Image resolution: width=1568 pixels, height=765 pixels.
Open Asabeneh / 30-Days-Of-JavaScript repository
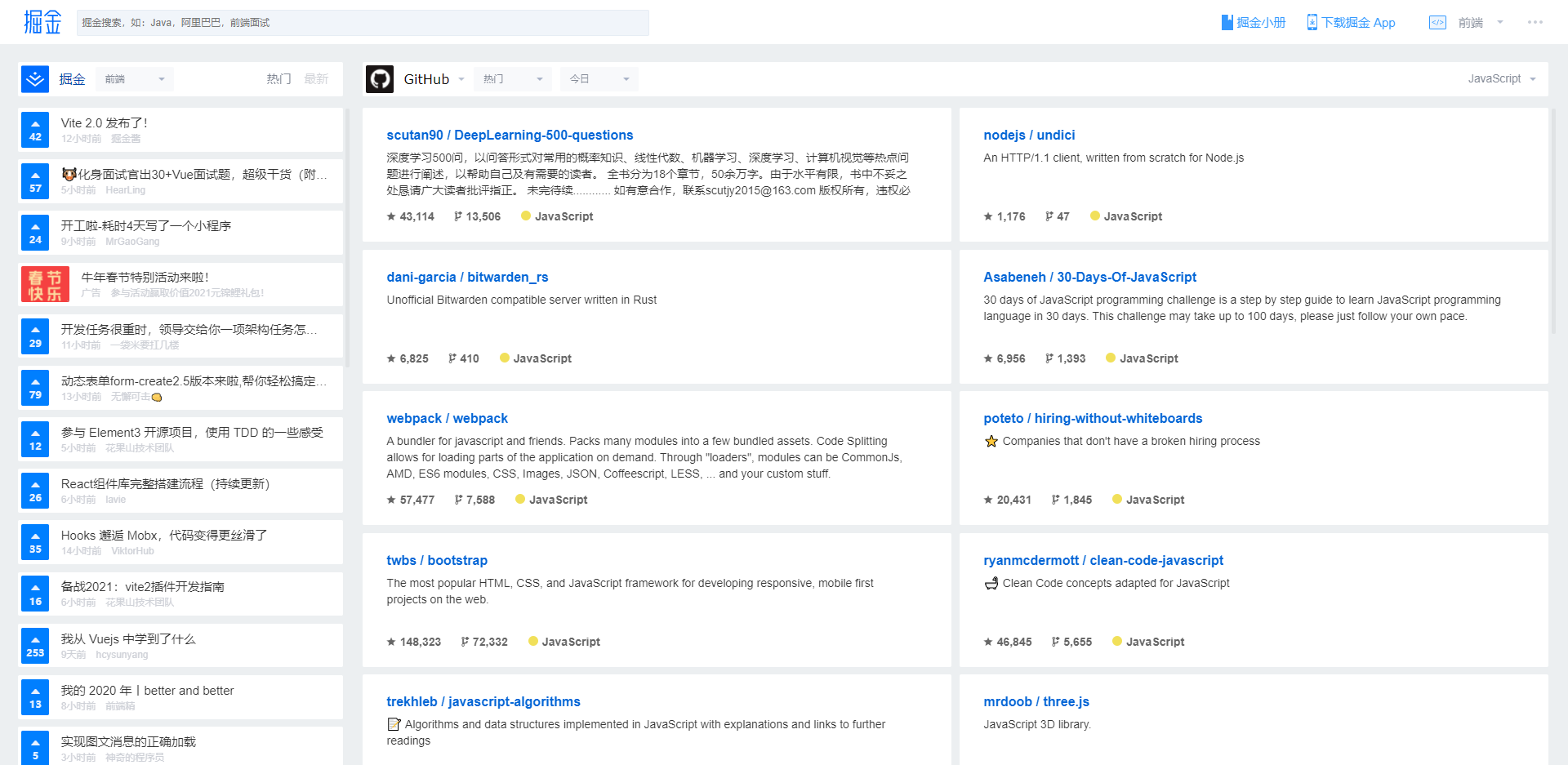pyautogui.click(x=1089, y=278)
